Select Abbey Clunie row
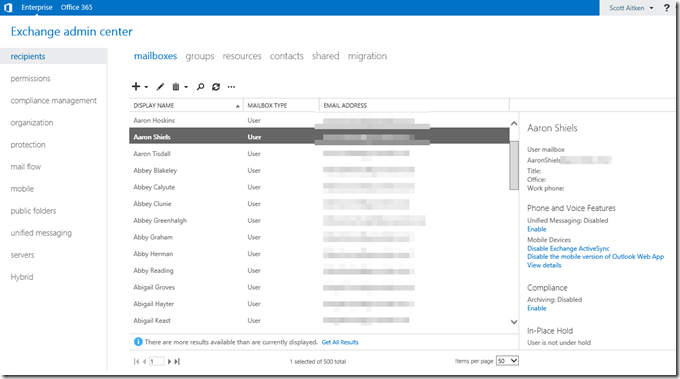680x379 pixels. pos(319,204)
